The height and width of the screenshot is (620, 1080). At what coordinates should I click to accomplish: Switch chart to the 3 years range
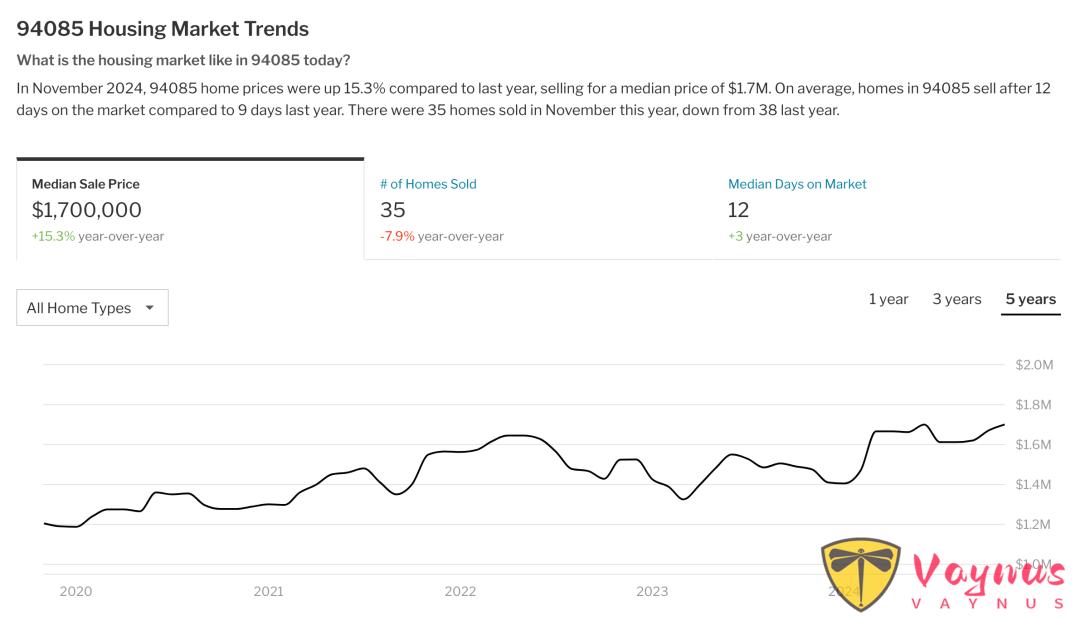point(957,299)
